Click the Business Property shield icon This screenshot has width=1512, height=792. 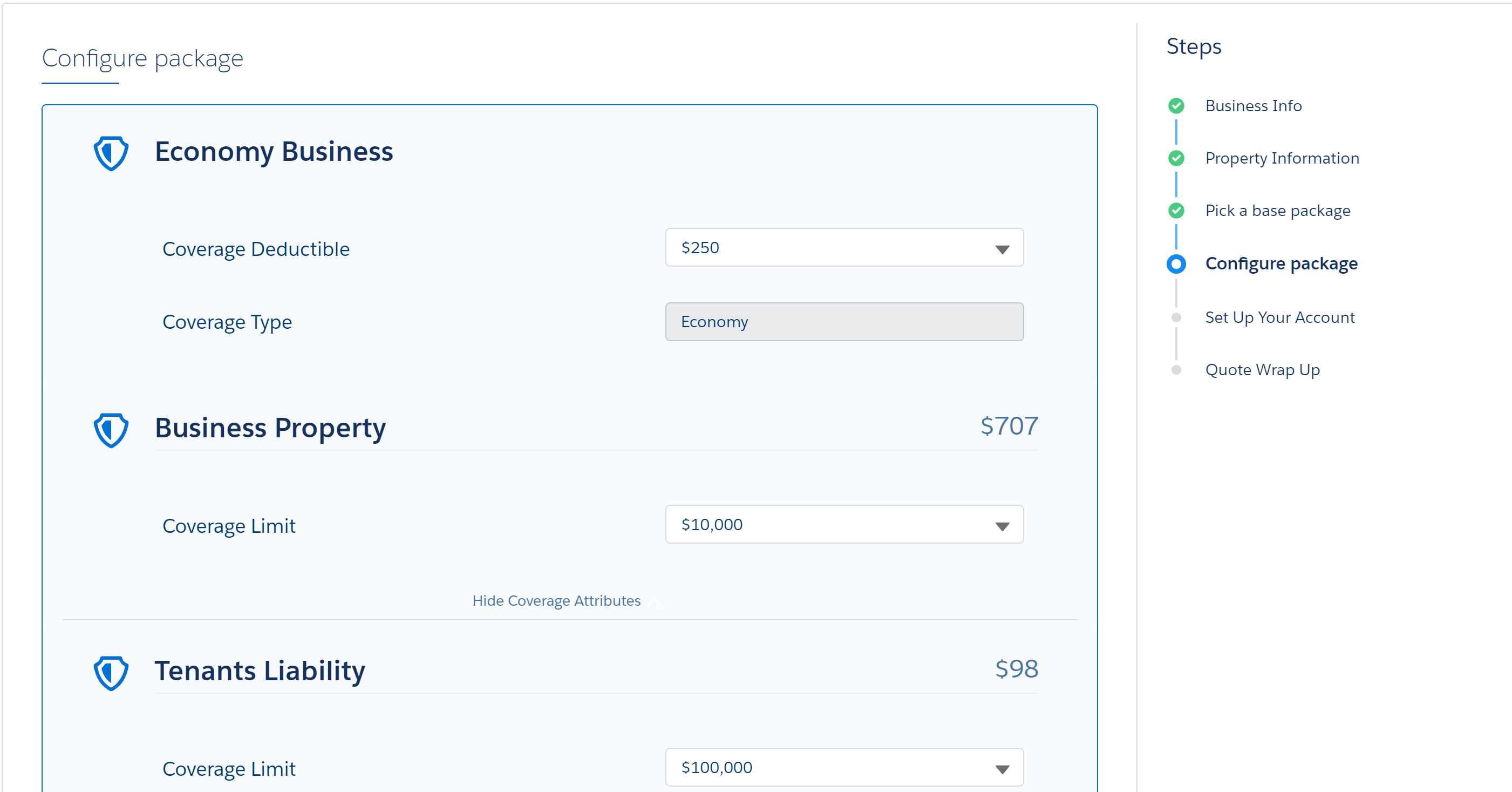pyautogui.click(x=111, y=430)
